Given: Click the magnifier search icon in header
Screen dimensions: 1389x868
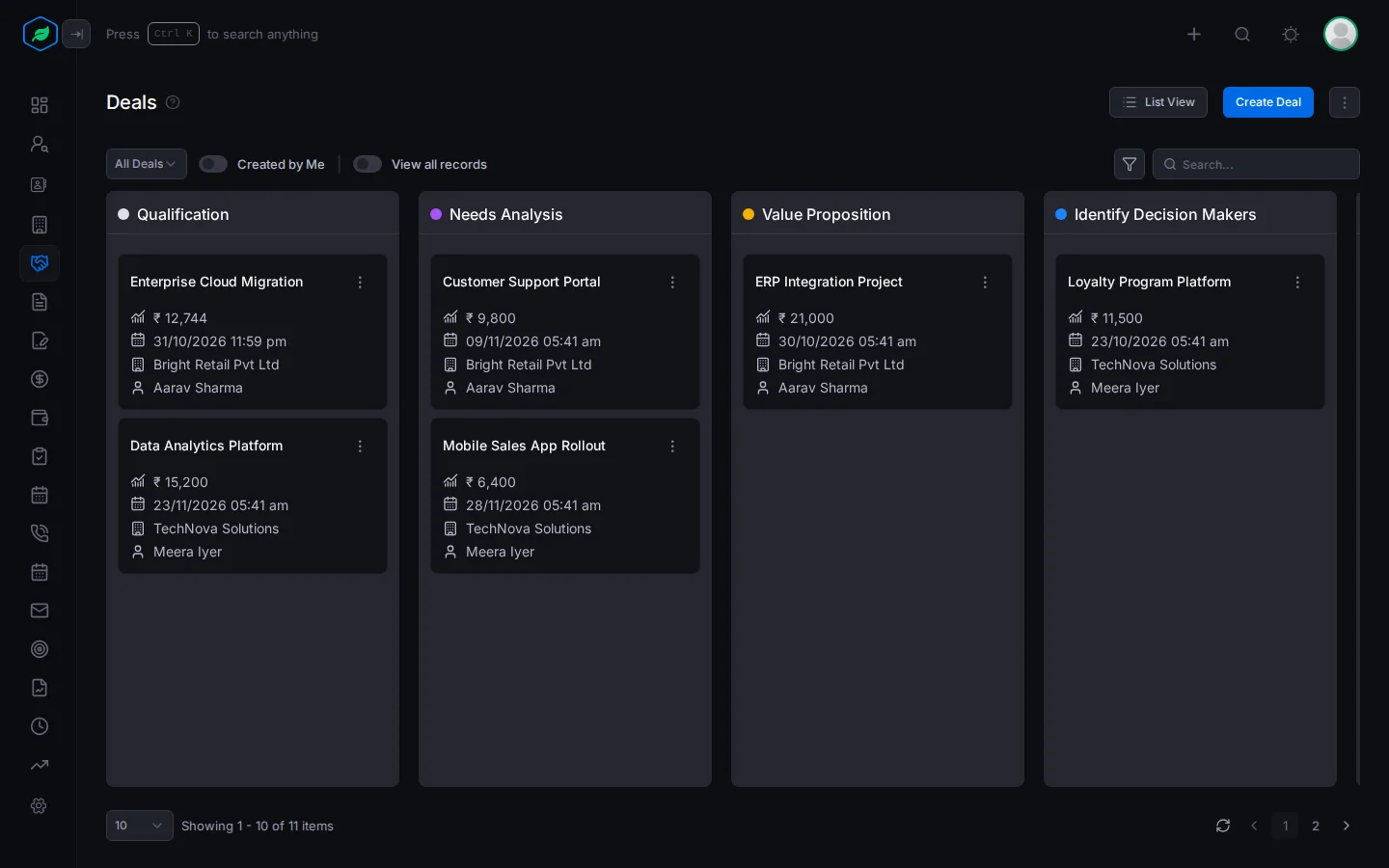Looking at the screenshot, I should coord(1242,34).
